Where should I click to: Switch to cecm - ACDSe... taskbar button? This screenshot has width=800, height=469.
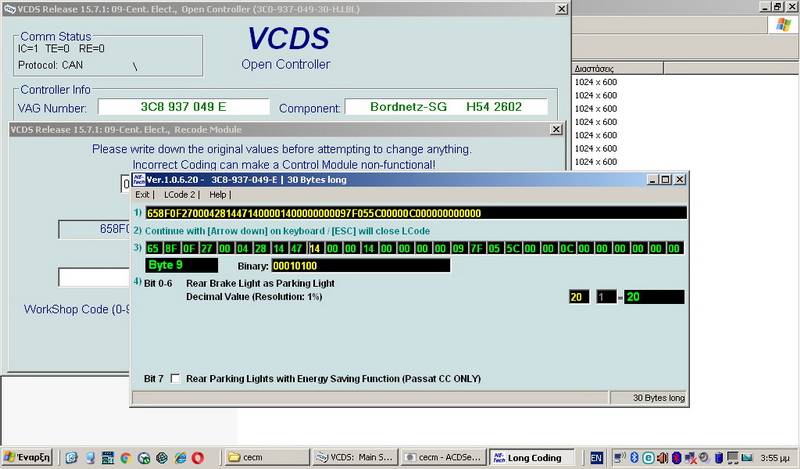[x=443, y=457]
